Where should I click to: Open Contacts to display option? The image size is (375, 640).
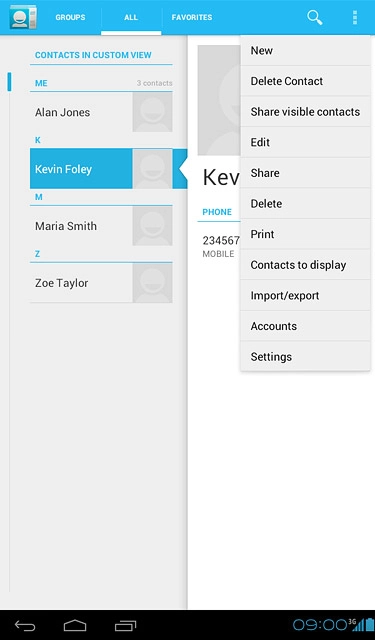click(305, 265)
